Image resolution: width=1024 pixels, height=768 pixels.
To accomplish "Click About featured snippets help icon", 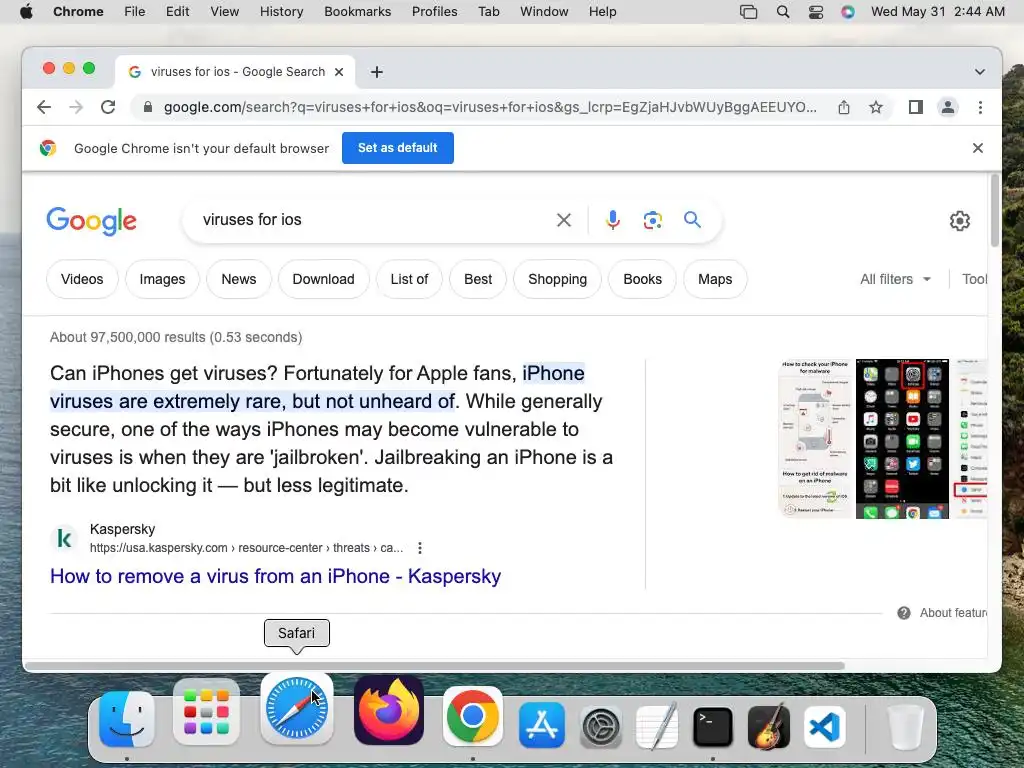I will click(x=904, y=613).
